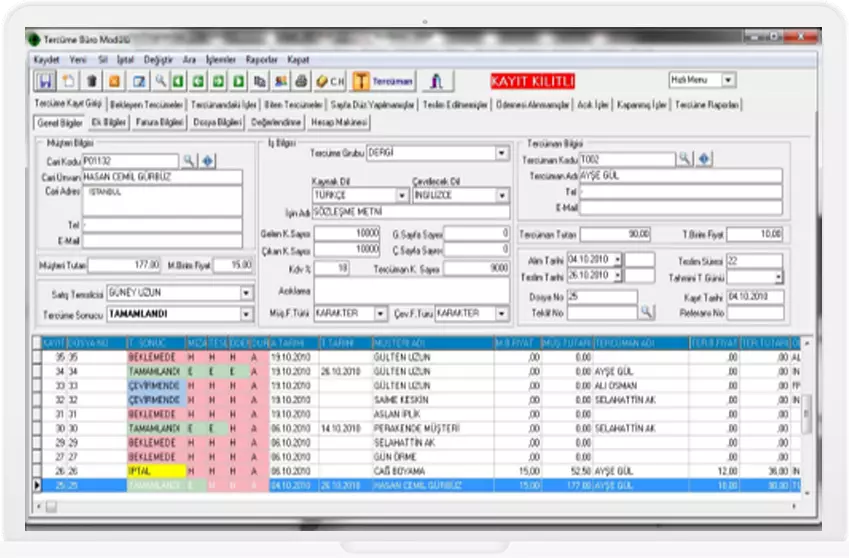Click the printer icon in toolbar
849x558 pixels.
click(301, 81)
